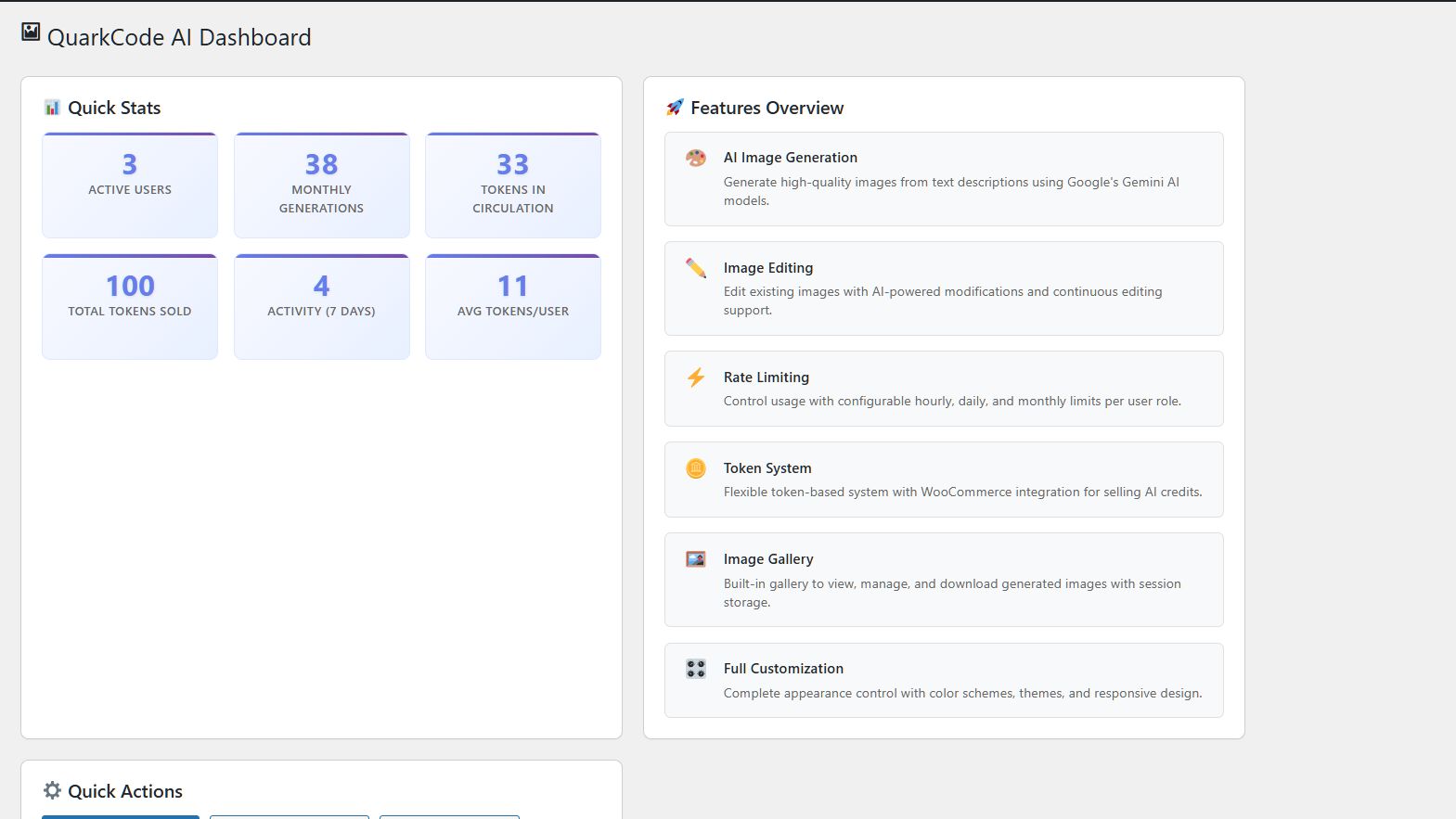
Task: Click the Features Overview heading text
Action: point(767,109)
